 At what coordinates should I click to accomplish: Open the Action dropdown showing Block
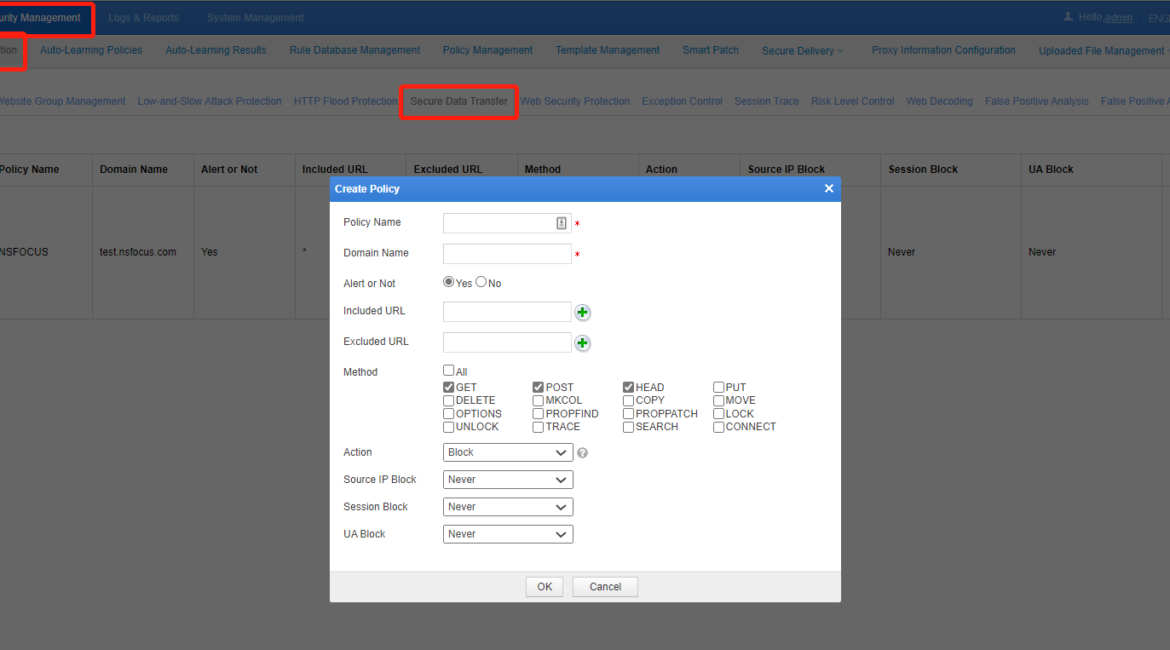[x=507, y=452]
